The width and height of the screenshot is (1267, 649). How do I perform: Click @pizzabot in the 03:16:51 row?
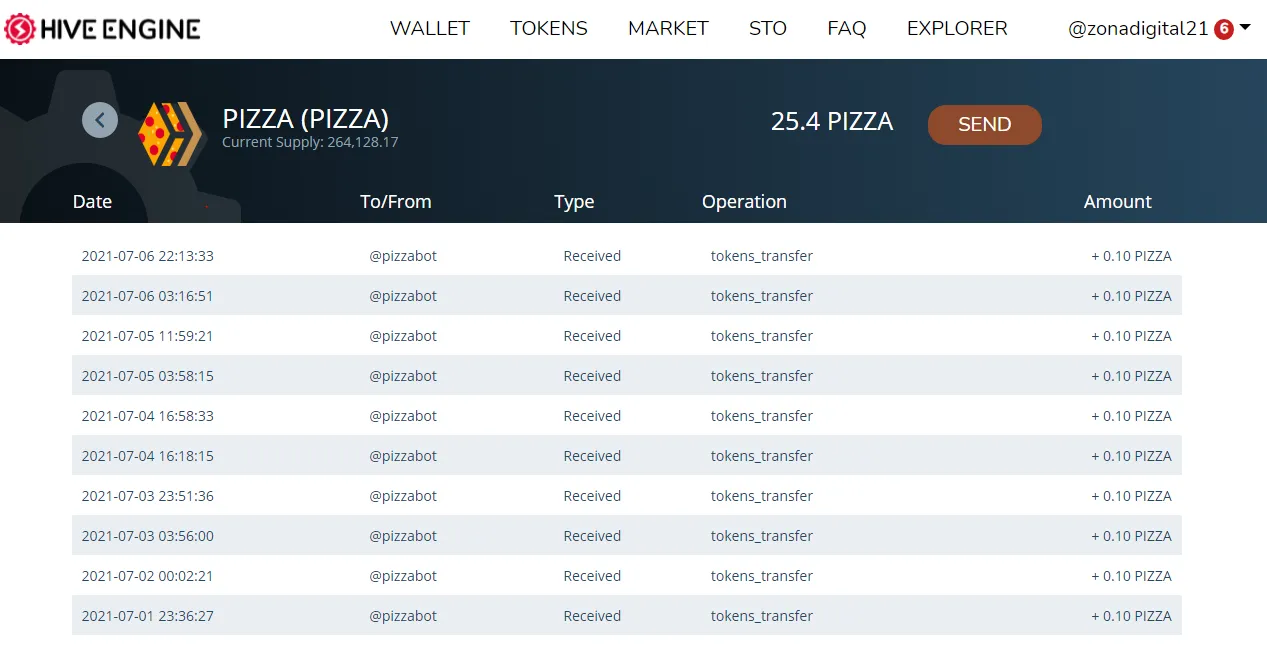tap(403, 296)
